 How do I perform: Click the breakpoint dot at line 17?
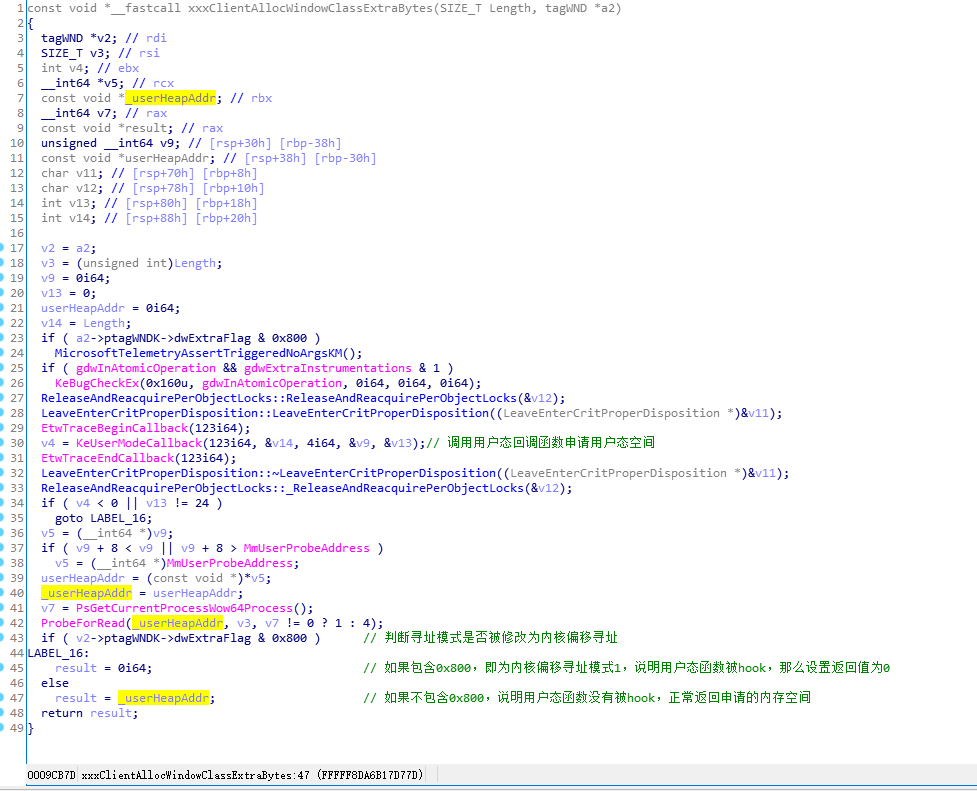click(x=2, y=248)
